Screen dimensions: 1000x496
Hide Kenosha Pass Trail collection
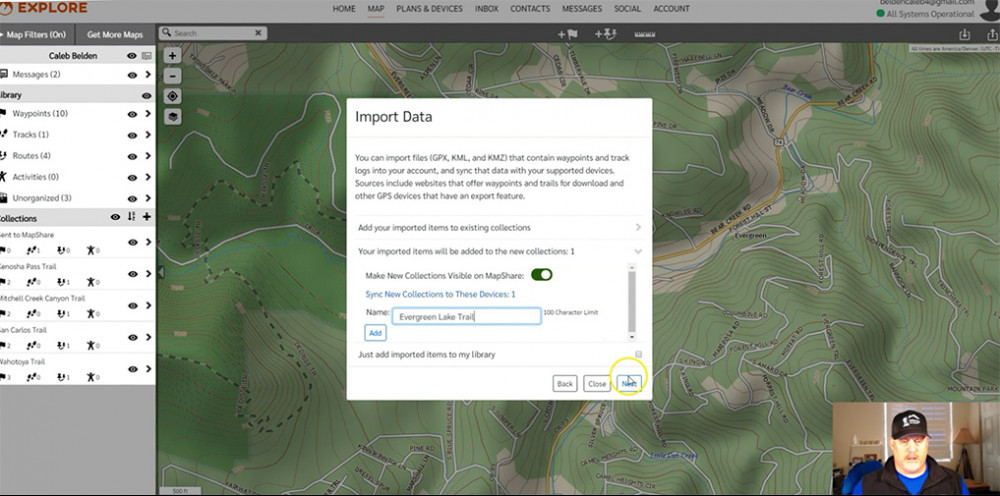click(x=132, y=274)
